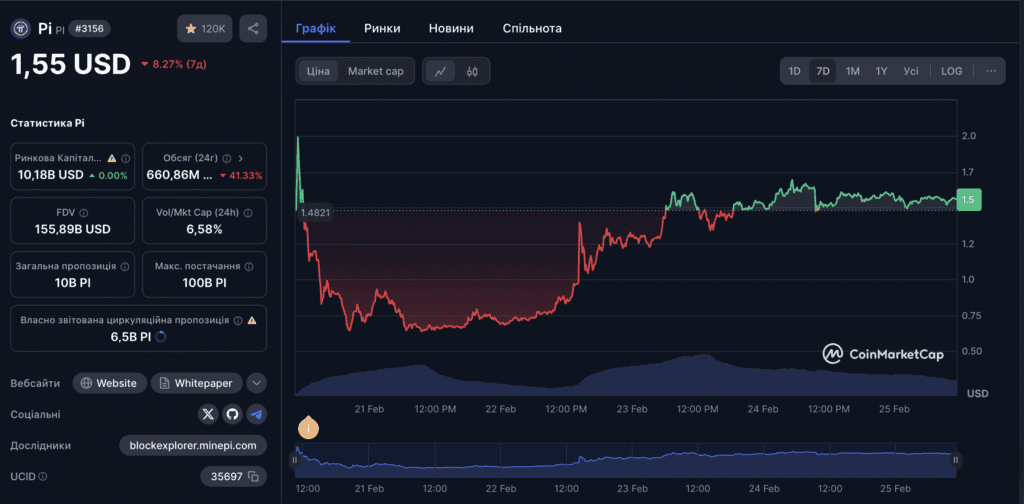Viewport: 1024px width, 504px height.
Task: Set the chart range to 1M
Action: coord(852,71)
